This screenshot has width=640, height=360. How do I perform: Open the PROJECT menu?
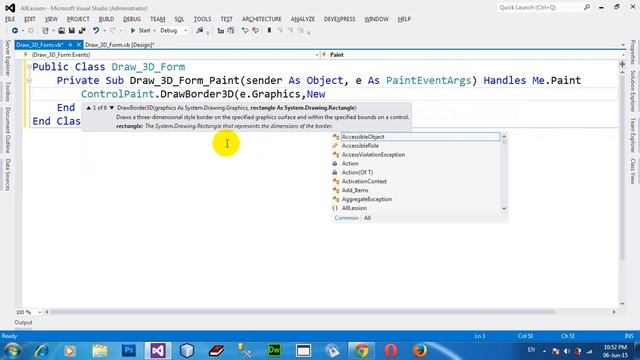click(x=78, y=19)
